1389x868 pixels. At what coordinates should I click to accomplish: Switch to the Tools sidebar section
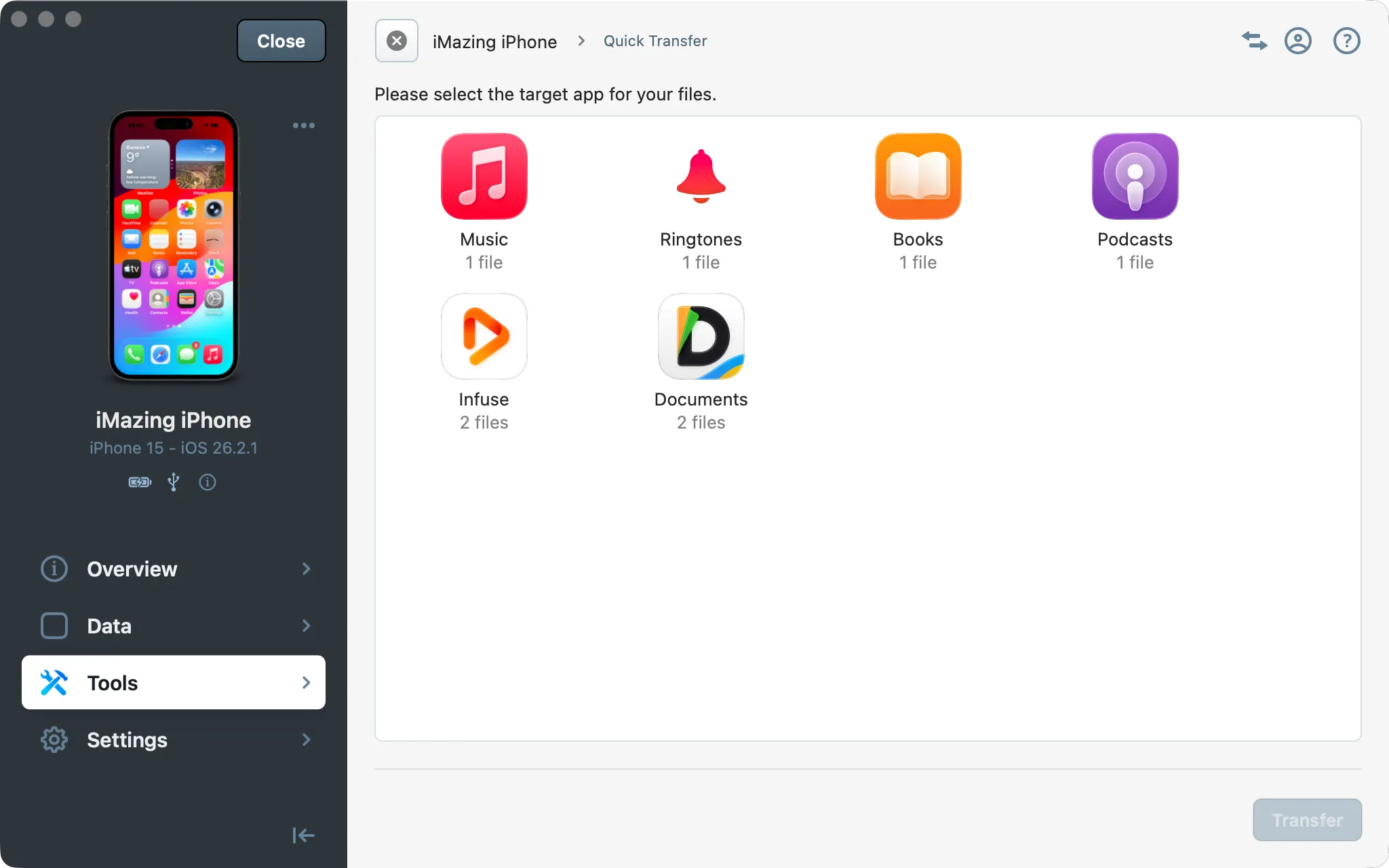[x=173, y=682]
